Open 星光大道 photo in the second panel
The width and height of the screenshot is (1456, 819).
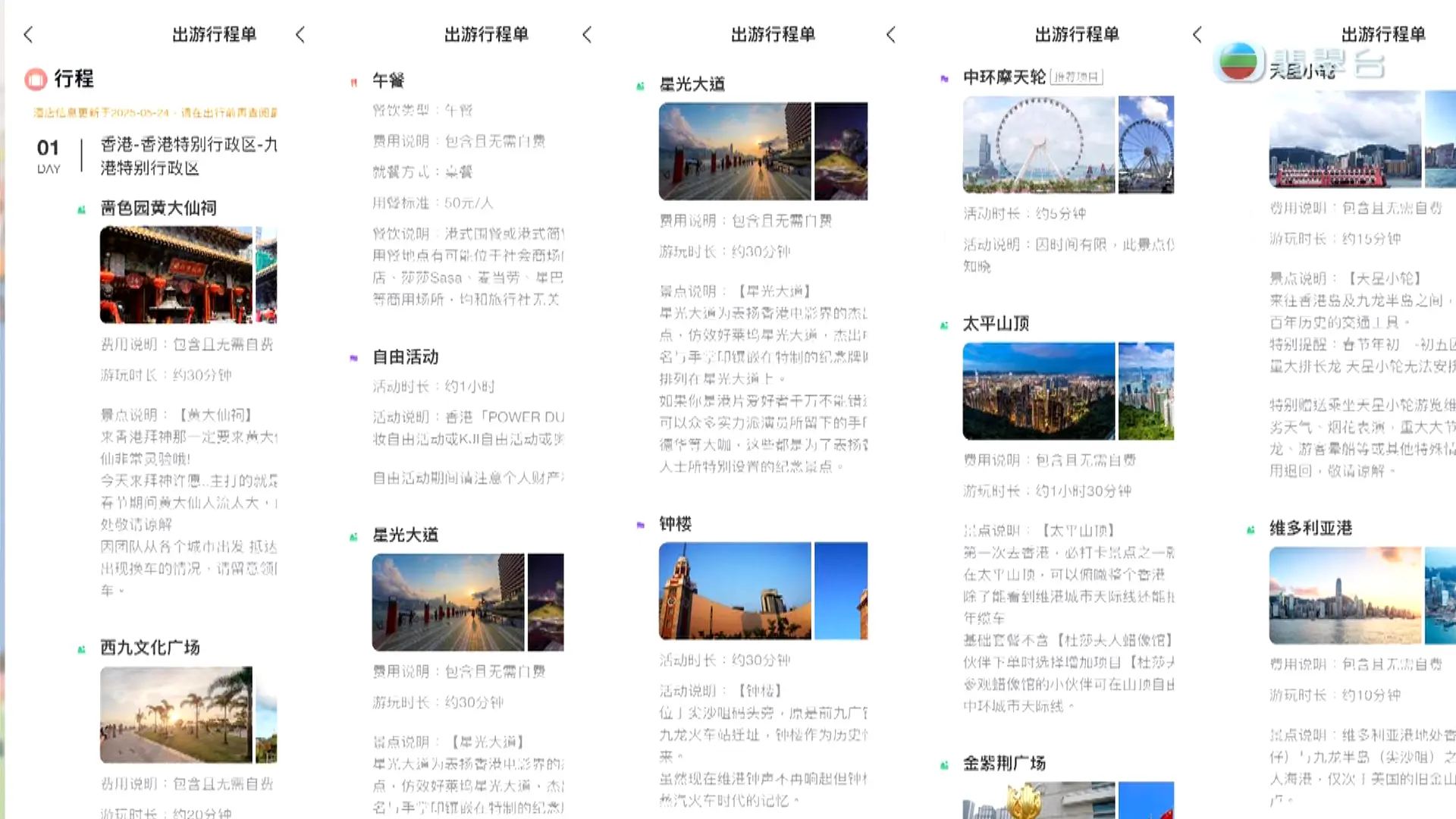tap(448, 602)
